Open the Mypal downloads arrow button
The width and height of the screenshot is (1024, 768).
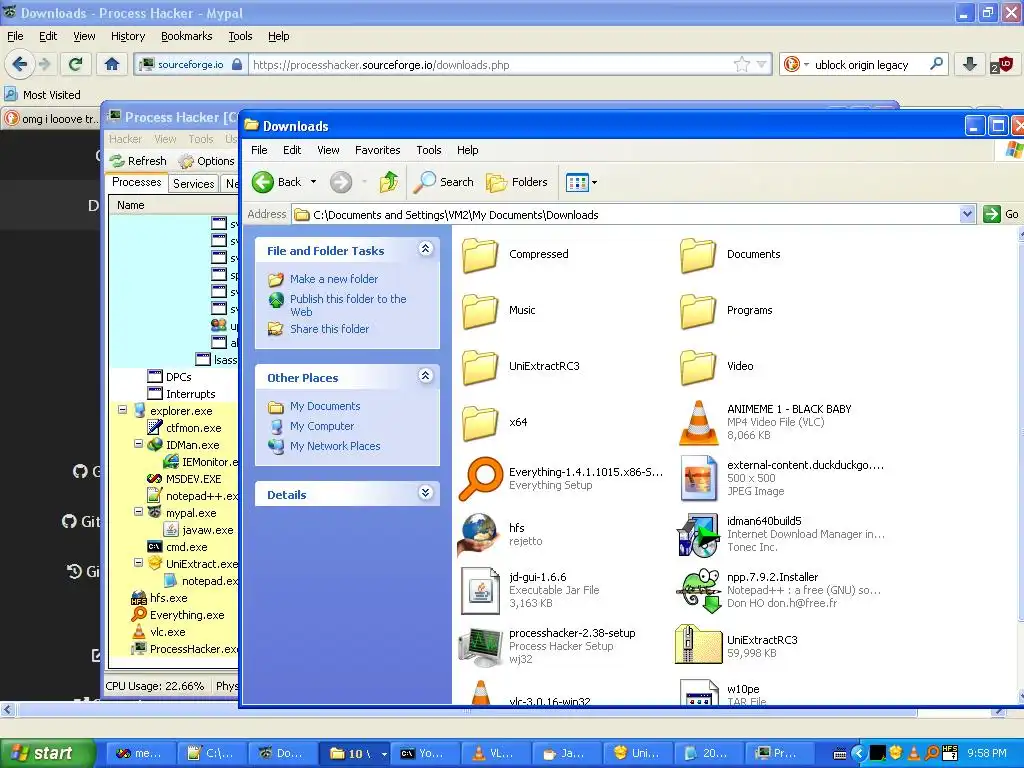pyautogui.click(x=970, y=64)
